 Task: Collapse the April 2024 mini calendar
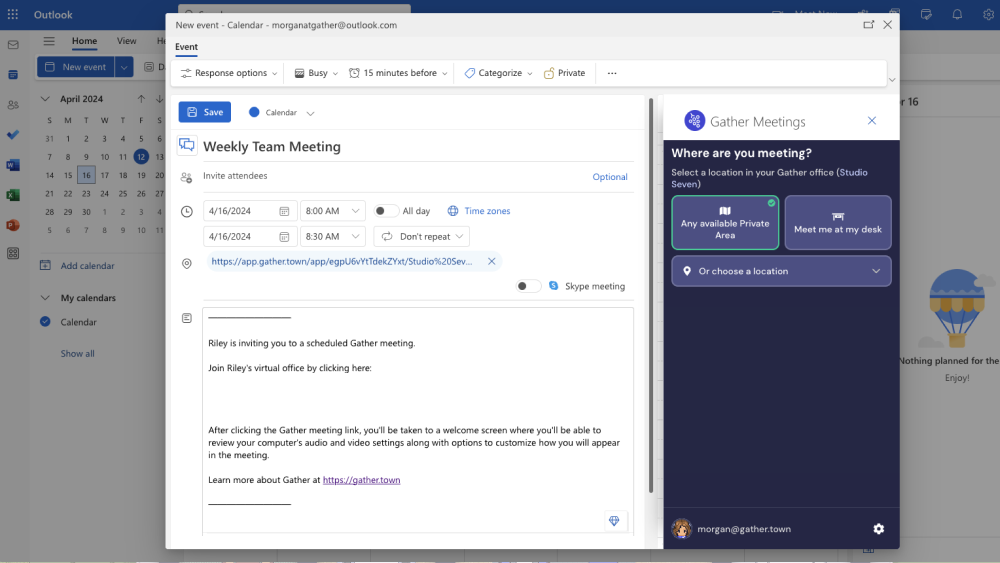(45, 99)
